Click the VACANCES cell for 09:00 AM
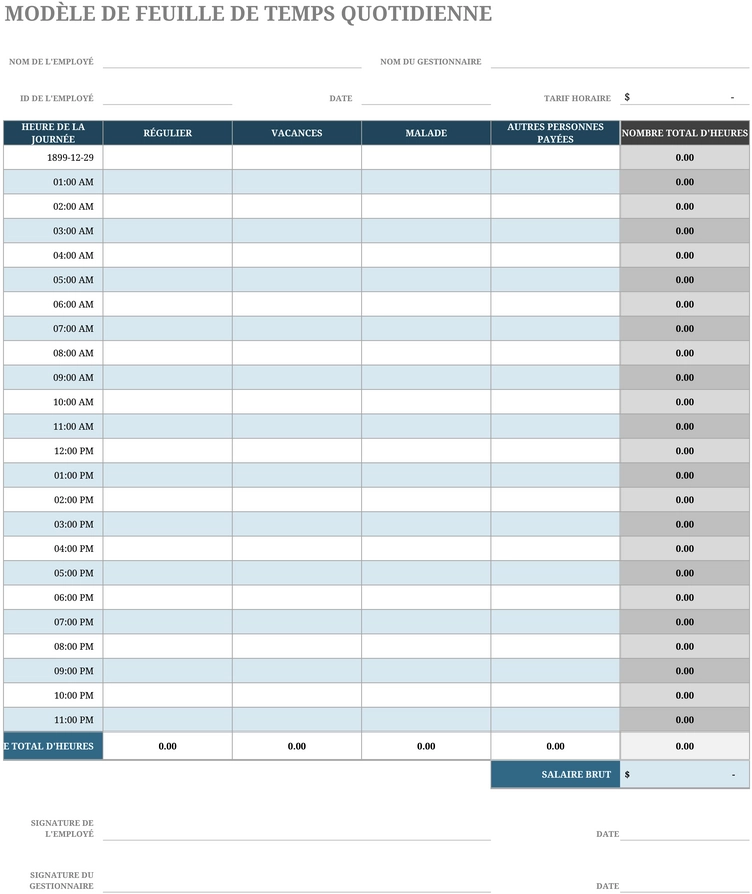The image size is (752, 894). coord(296,377)
